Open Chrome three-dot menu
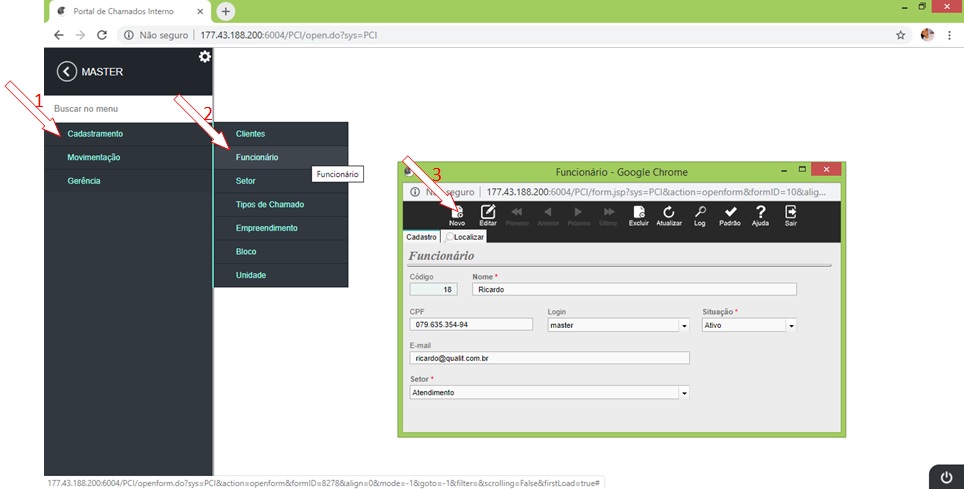This screenshot has width=964, height=489. pos(950,35)
